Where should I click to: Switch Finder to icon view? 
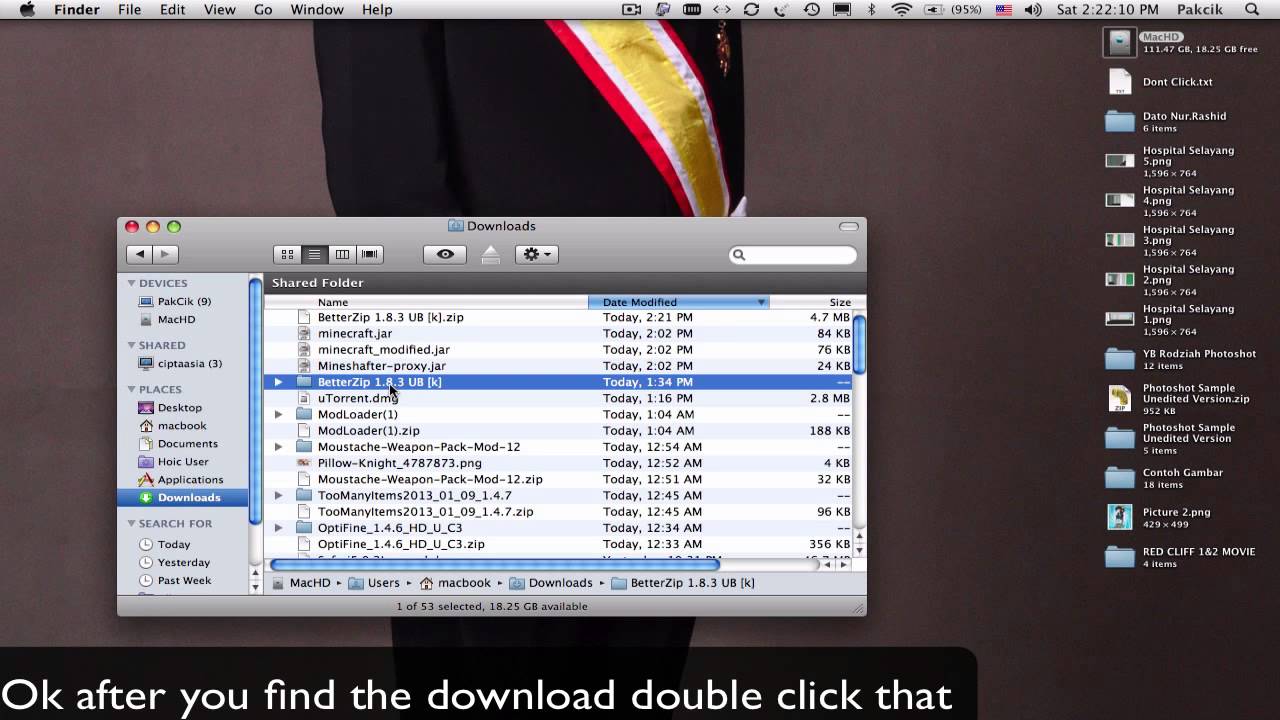pyautogui.click(x=287, y=255)
